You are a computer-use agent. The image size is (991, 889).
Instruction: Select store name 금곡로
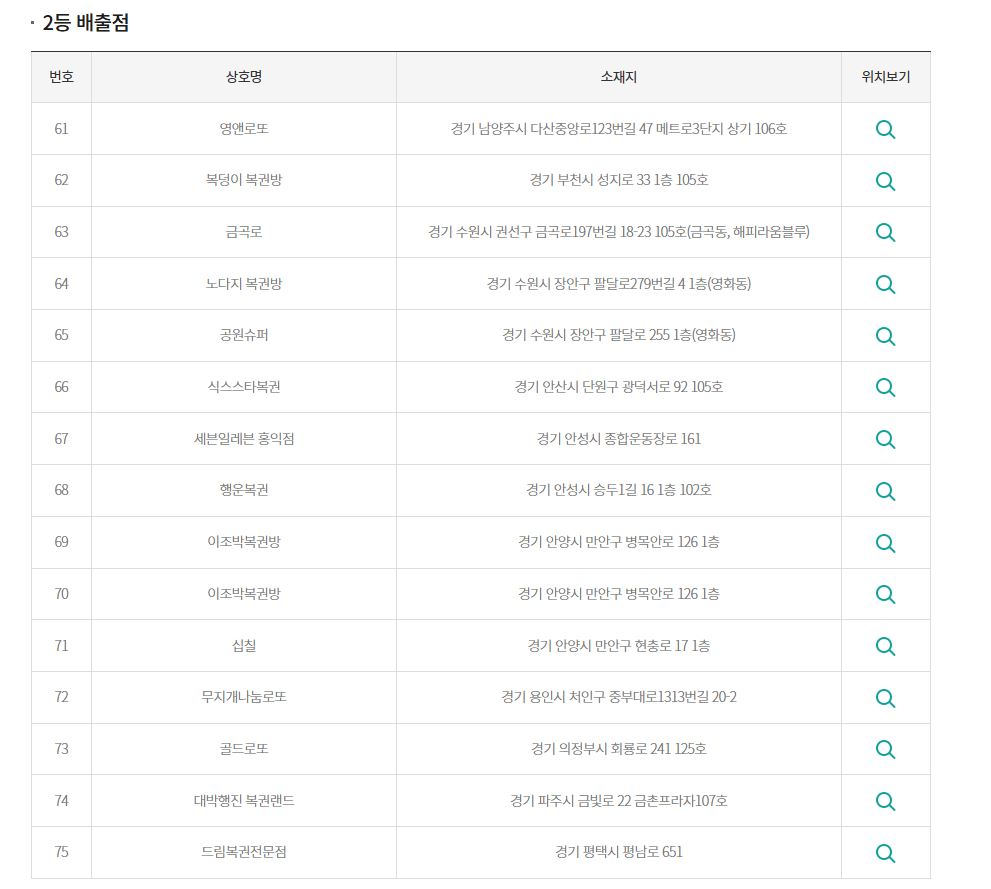pyautogui.click(x=244, y=232)
